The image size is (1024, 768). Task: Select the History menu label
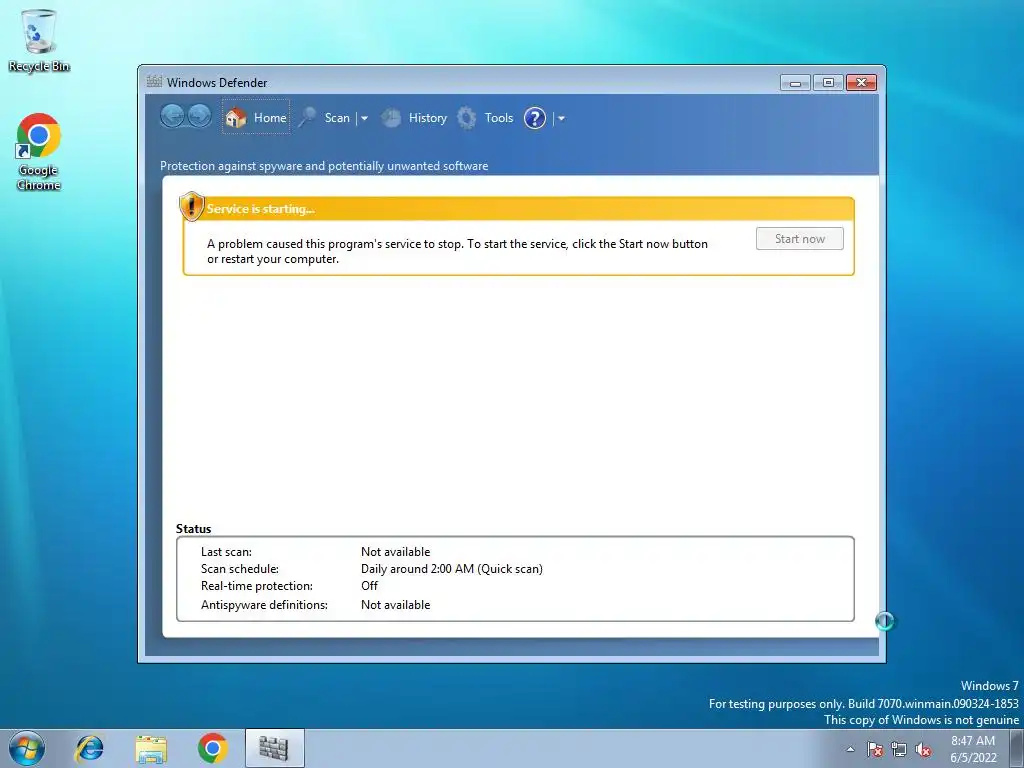[428, 118]
